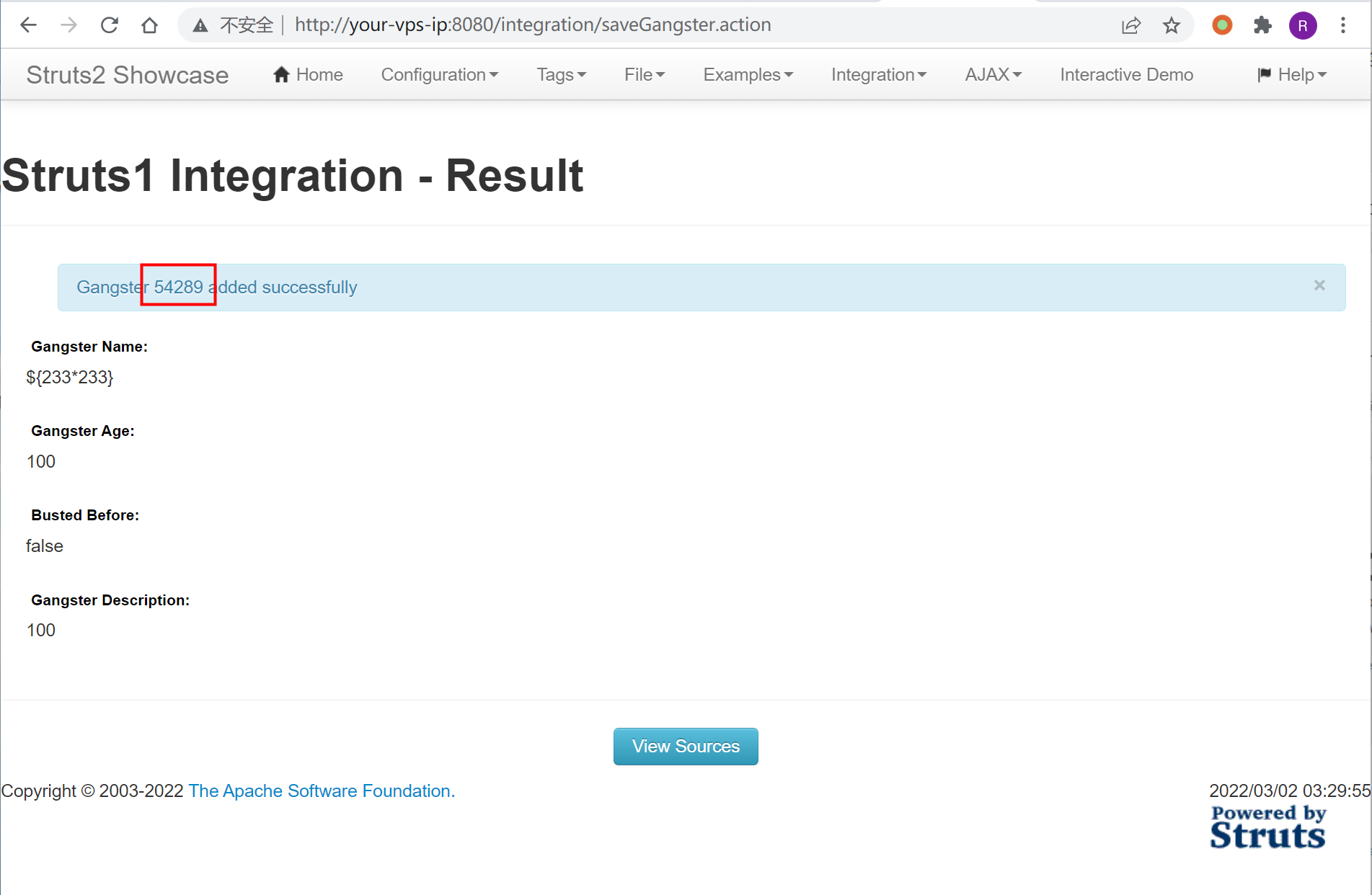Click the browser home icon
Viewport: 1372px width, 895px height.
(149, 25)
